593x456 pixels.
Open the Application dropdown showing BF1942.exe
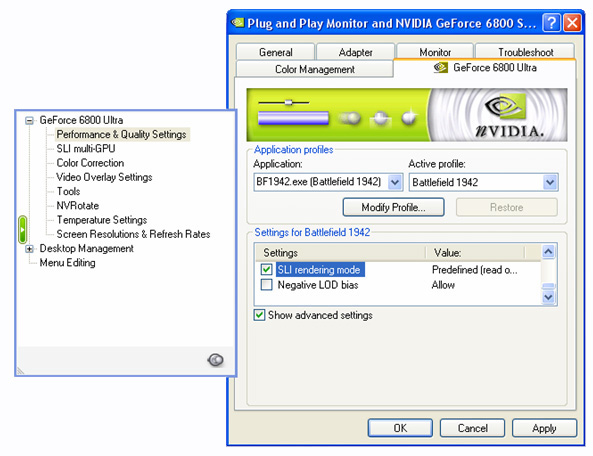point(395,182)
